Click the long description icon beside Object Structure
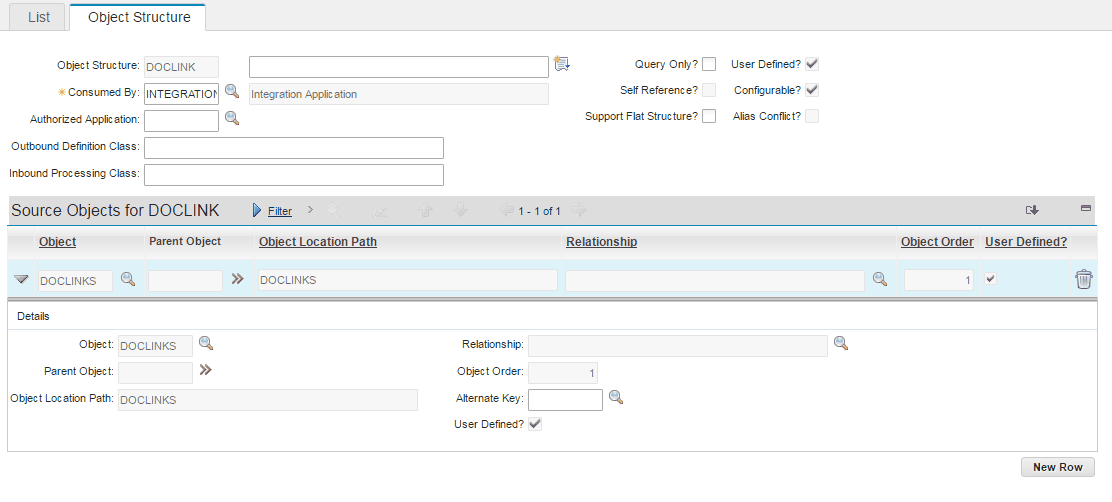Image resolution: width=1112 pixels, height=502 pixels. coord(561,65)
